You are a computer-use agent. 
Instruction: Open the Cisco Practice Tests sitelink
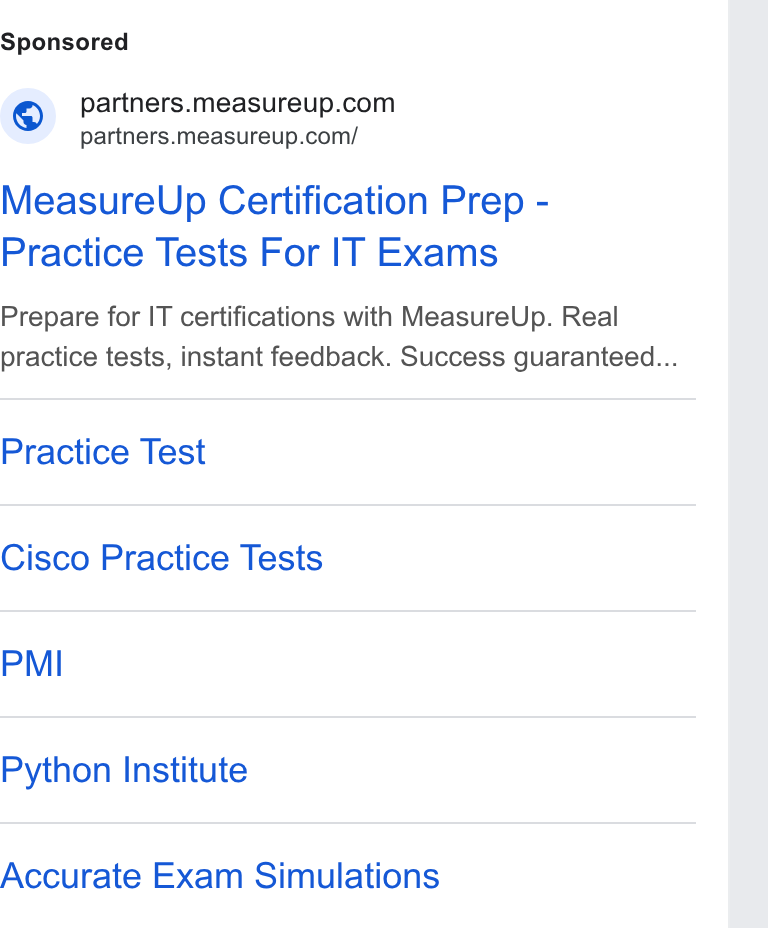click(162, 558)
